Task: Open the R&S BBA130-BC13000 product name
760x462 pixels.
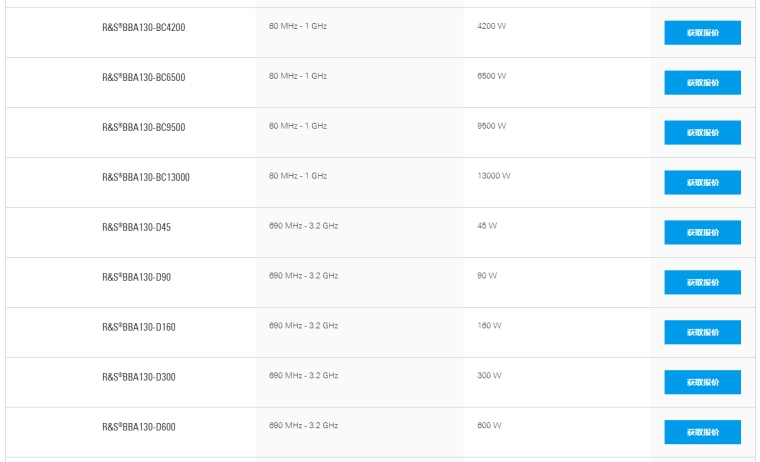Action: tap(146, 178)
